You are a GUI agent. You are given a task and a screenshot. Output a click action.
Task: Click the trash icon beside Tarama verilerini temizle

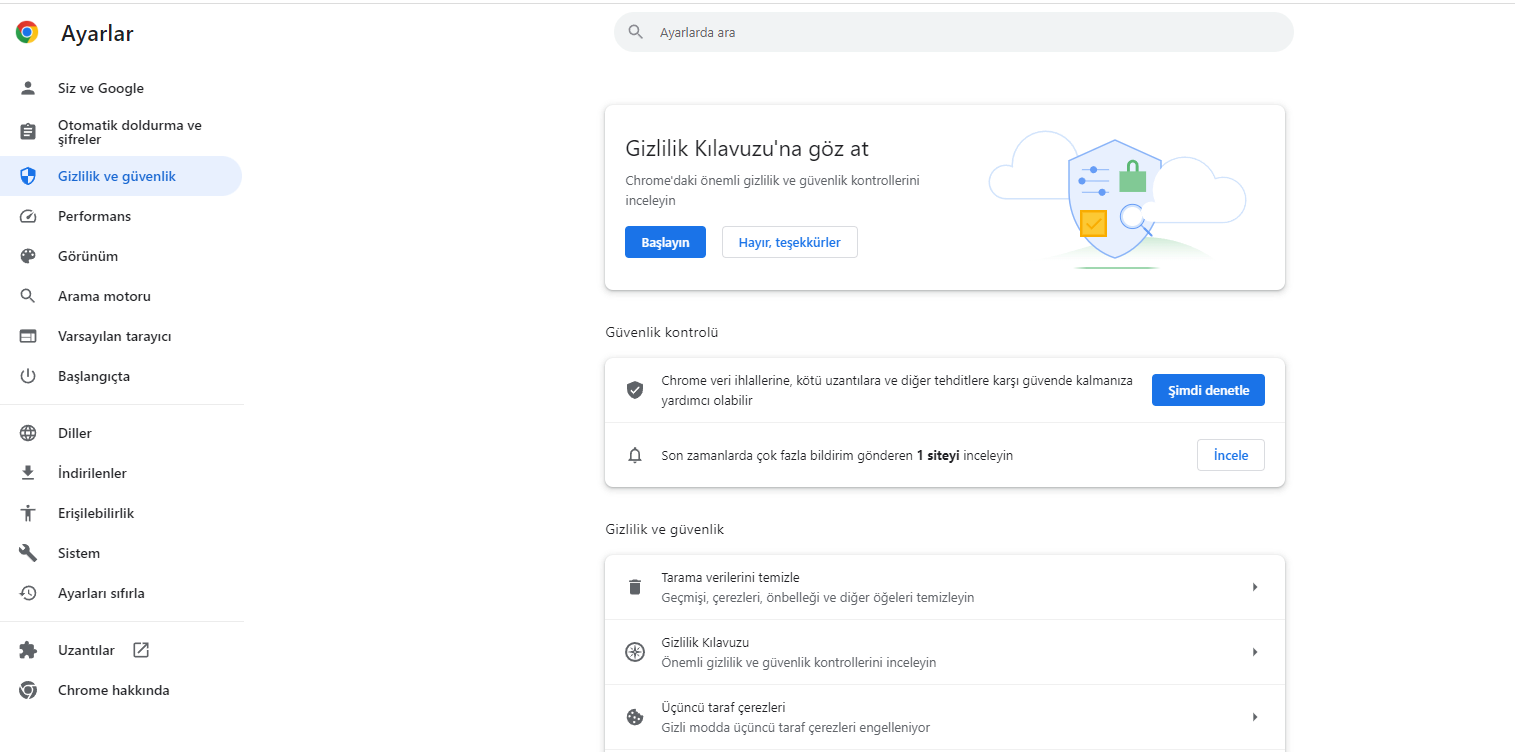tap(635, 587)
